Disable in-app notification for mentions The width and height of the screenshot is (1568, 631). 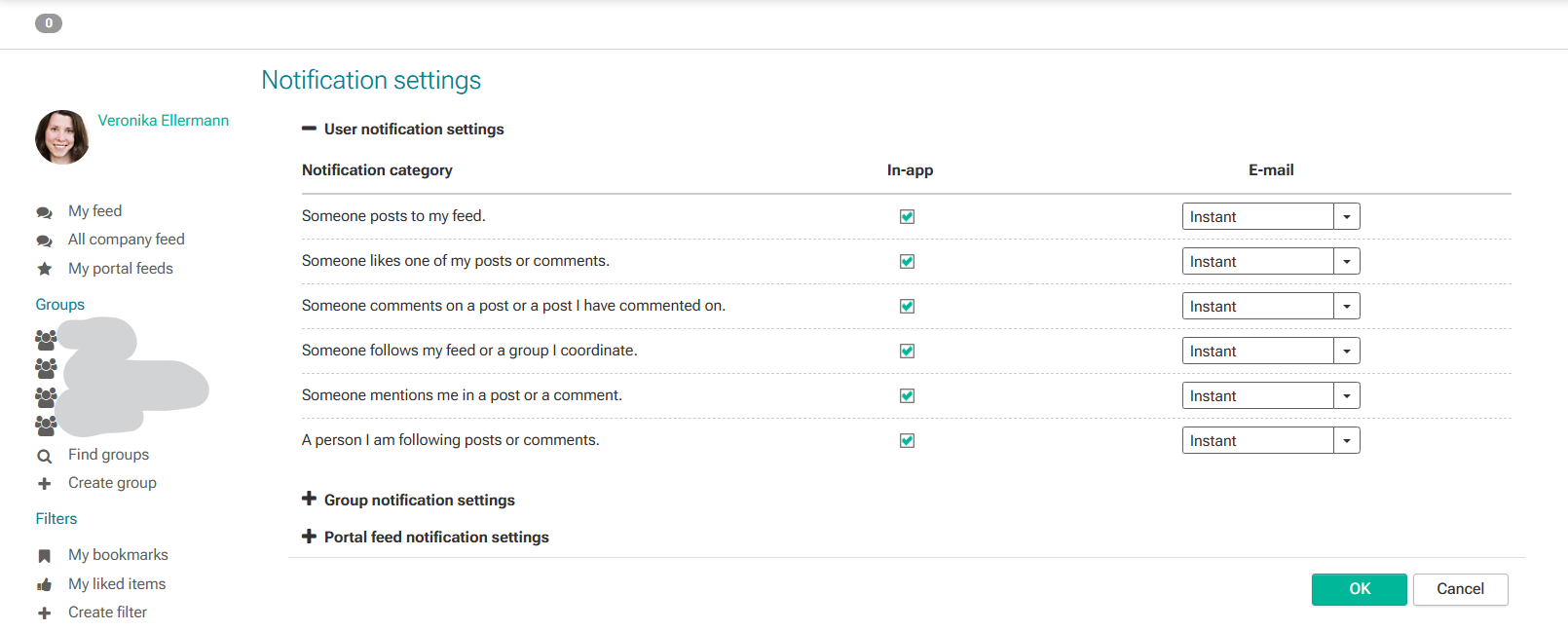(x=907, y=396)
